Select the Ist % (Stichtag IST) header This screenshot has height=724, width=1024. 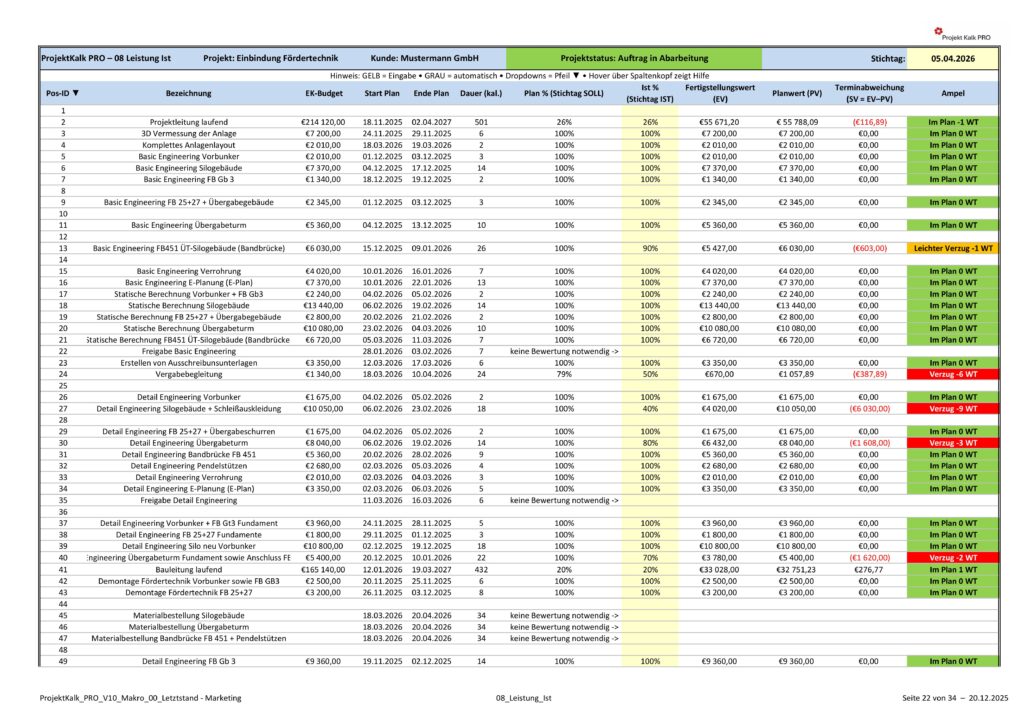click(x=650, y=93)
